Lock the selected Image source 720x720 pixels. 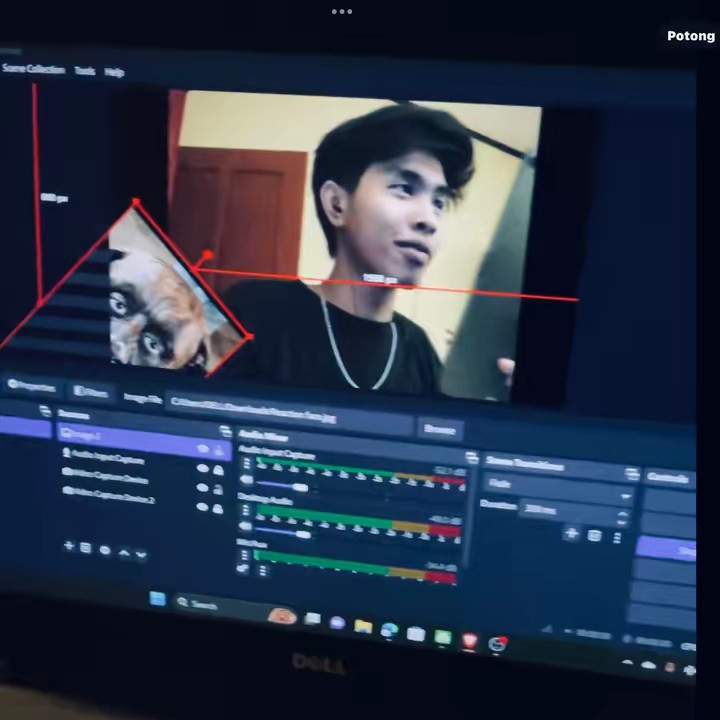[219, 450]
